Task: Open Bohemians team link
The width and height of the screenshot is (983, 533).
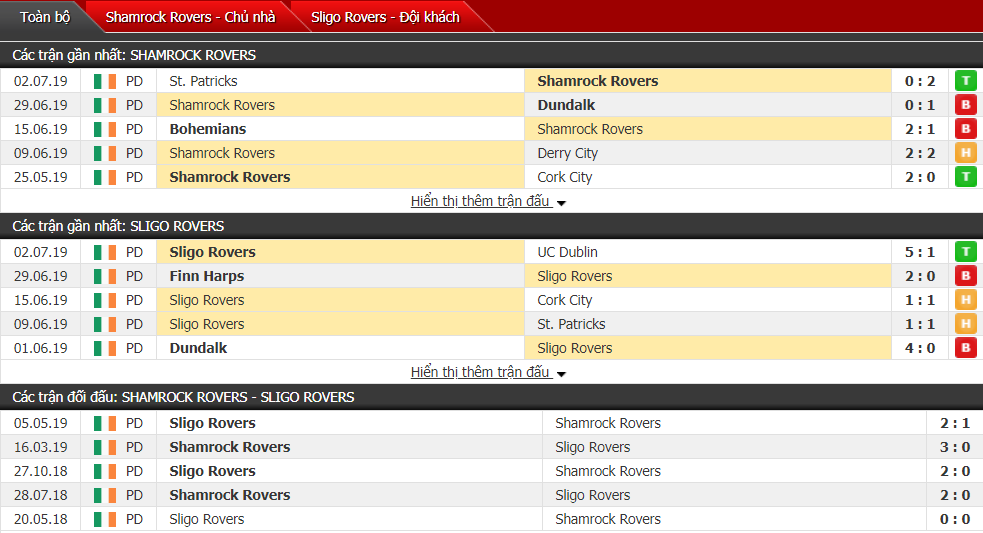Action: tap(208, 129)
